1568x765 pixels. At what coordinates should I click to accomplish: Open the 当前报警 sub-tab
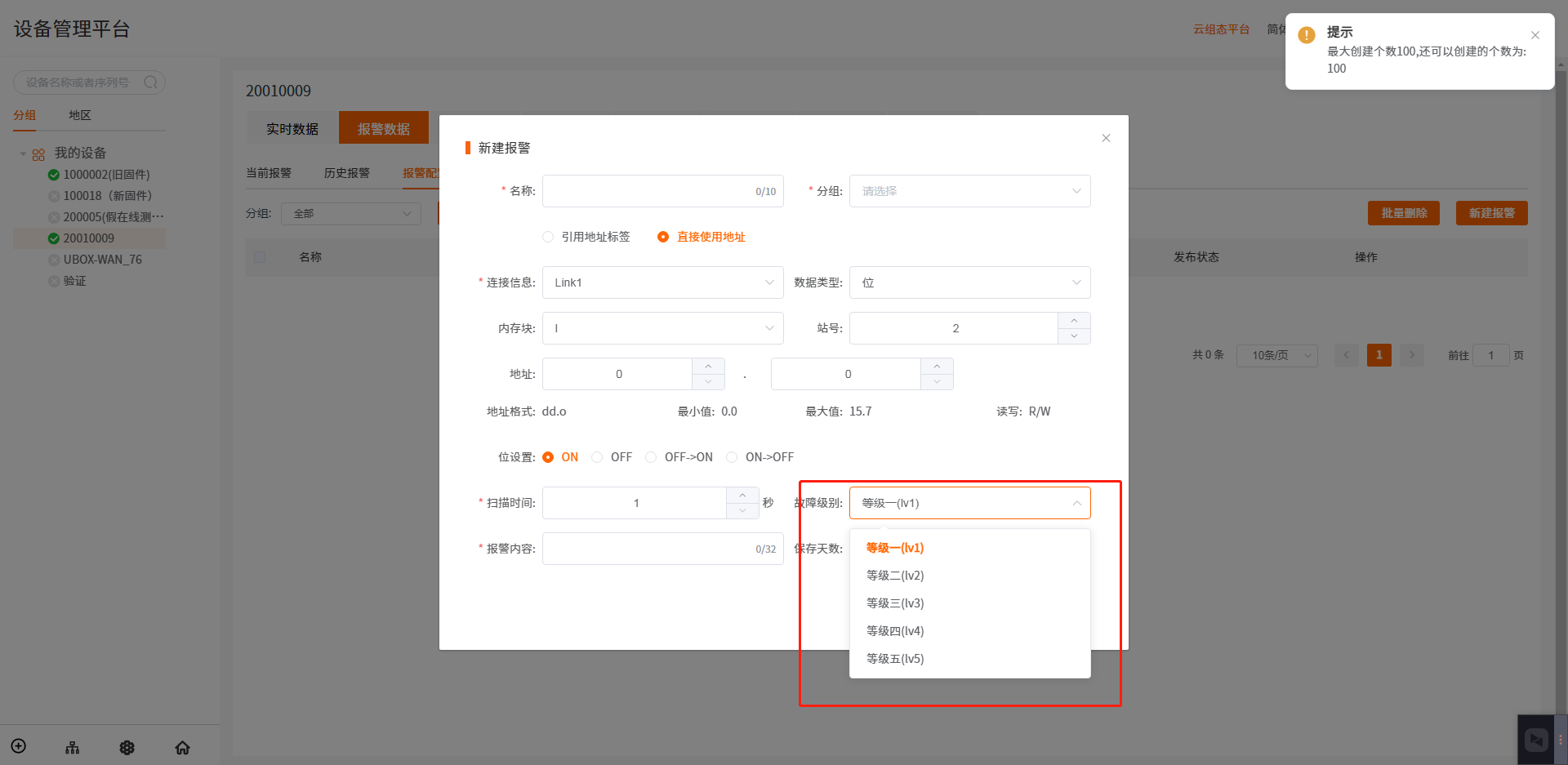[269, 173]
